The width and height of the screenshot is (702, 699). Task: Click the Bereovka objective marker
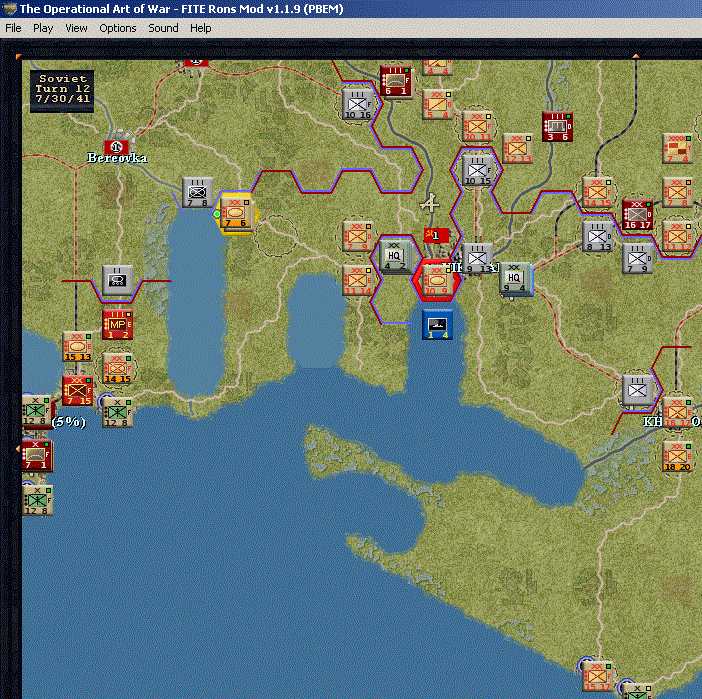[116, 147]
